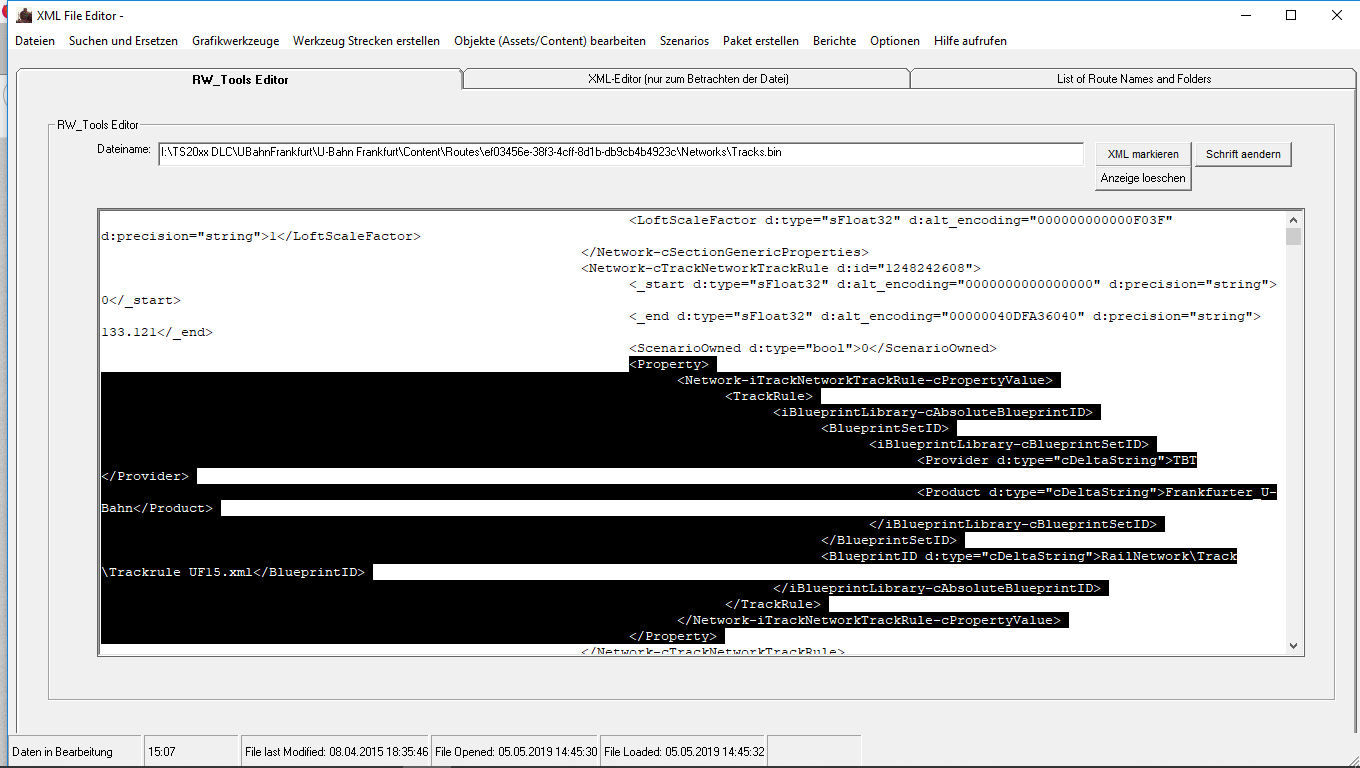
Task: Click the ScenarioOwned bool XML line
Action: click(813, 348)
